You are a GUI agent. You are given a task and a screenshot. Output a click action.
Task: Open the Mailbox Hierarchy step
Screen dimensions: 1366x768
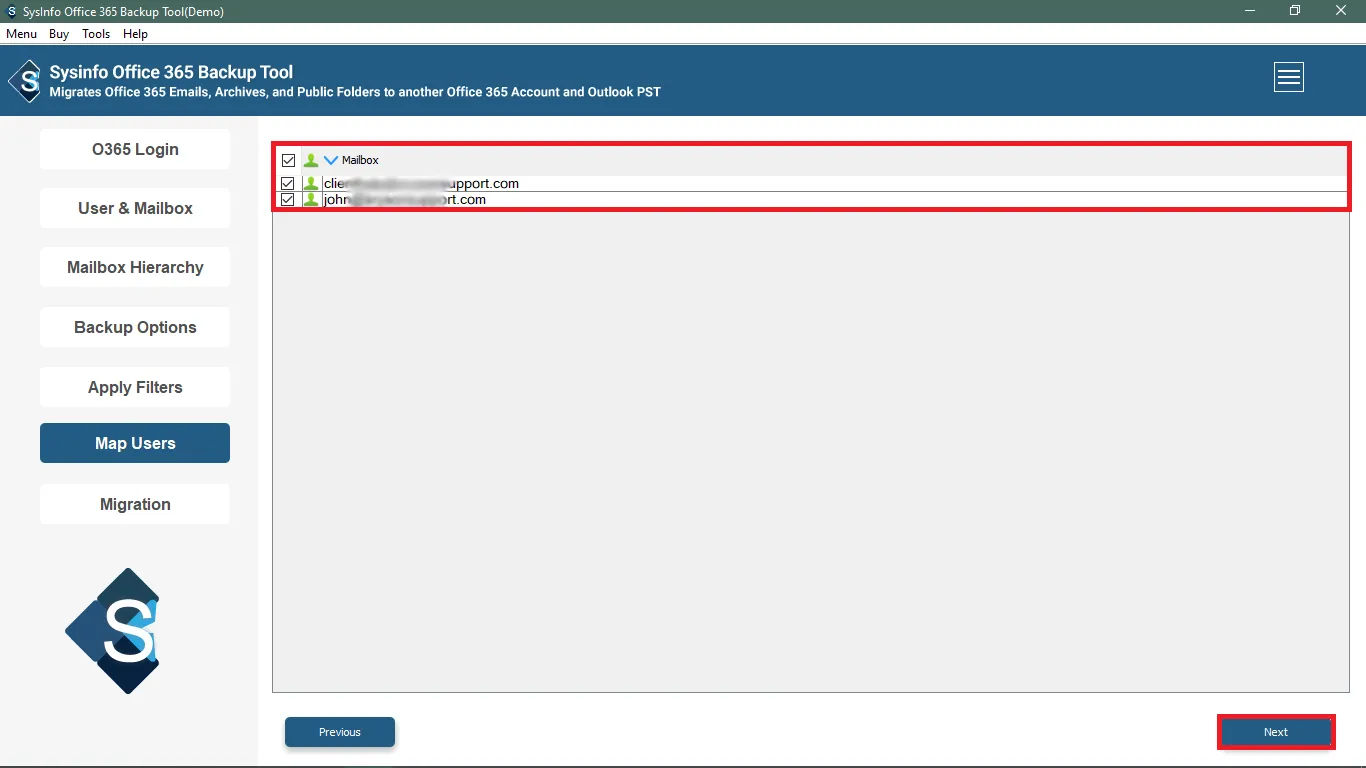point(135,267)
